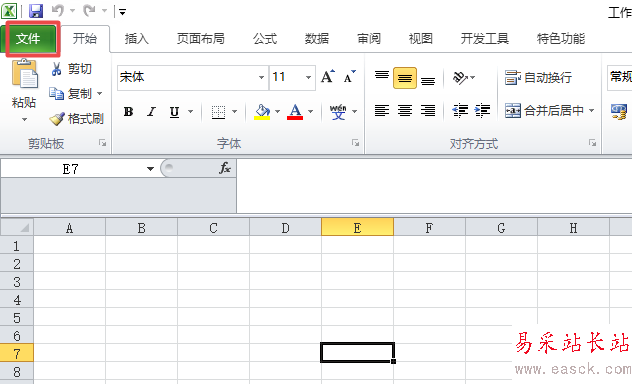Open the 对齐方式 dialog launcher
The width and height of the screenshot is (632, 384).
(592, 143)
